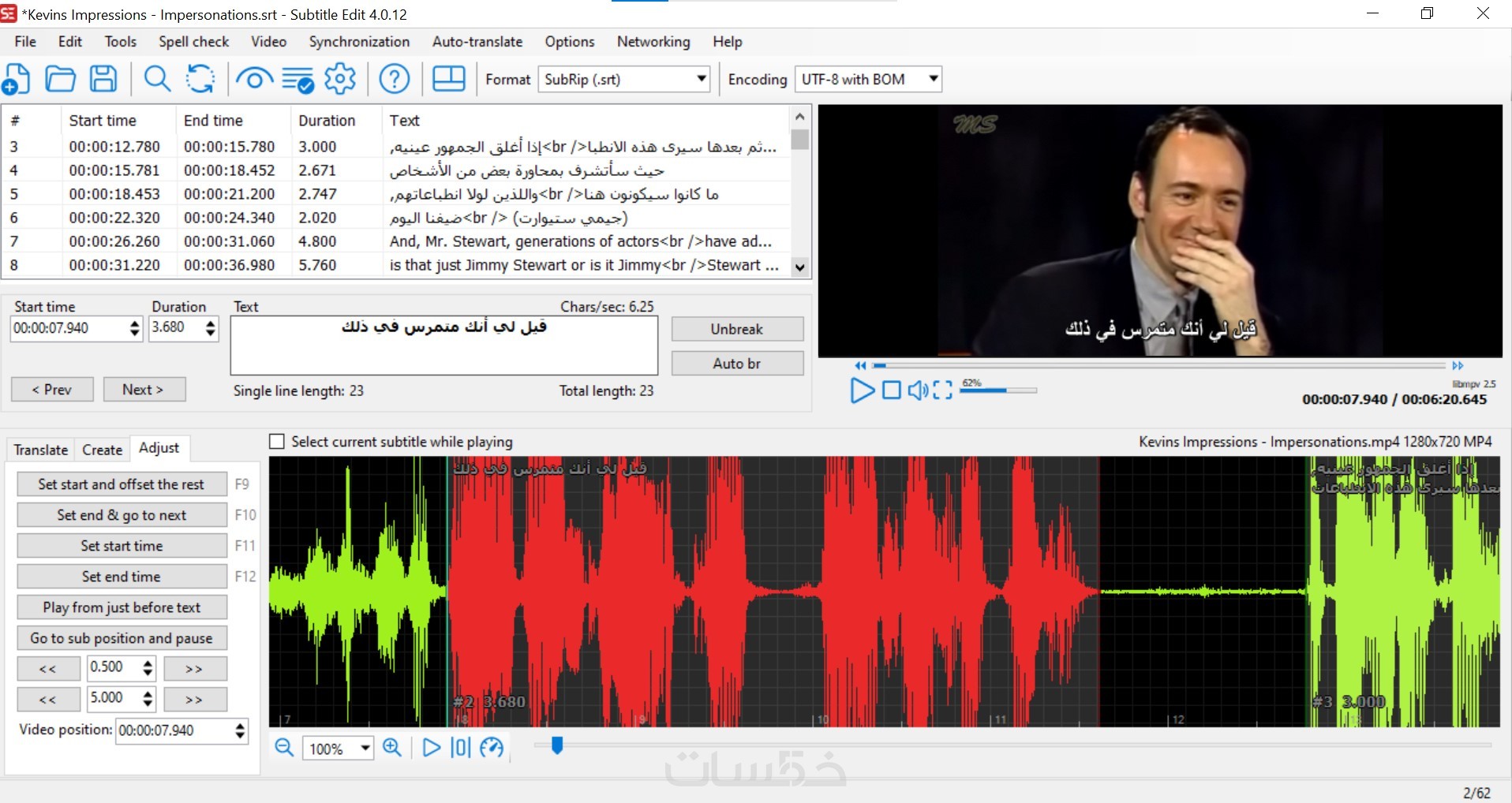
Task: Select subtitle row starting 00:00:22.320
Action: click(395, 218)
